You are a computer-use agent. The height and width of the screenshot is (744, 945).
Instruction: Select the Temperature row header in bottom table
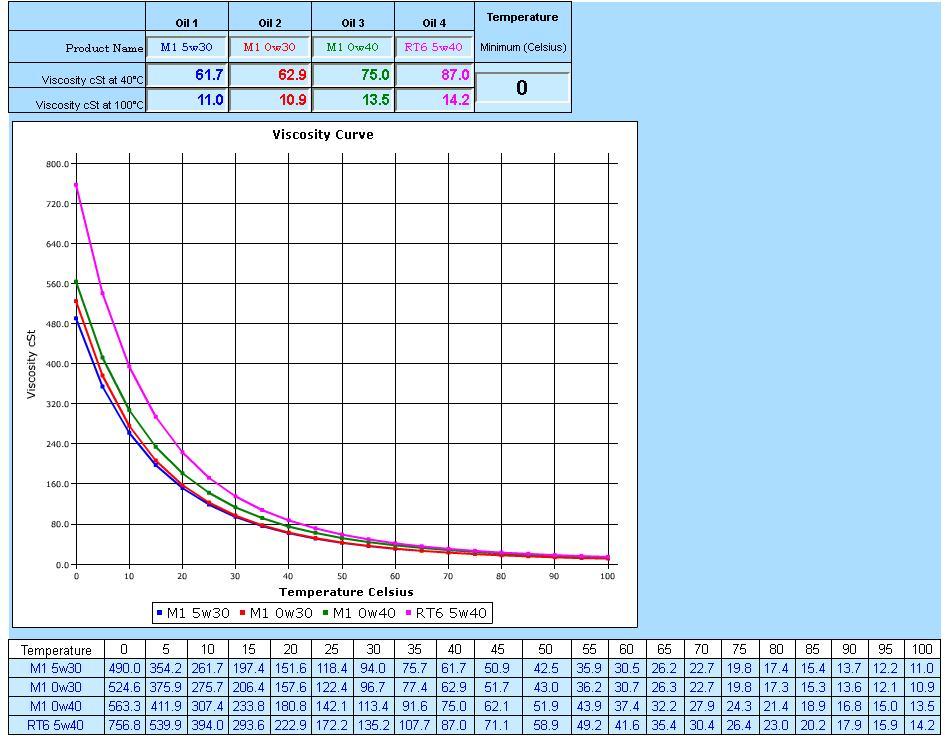click(x=58, y=650)
